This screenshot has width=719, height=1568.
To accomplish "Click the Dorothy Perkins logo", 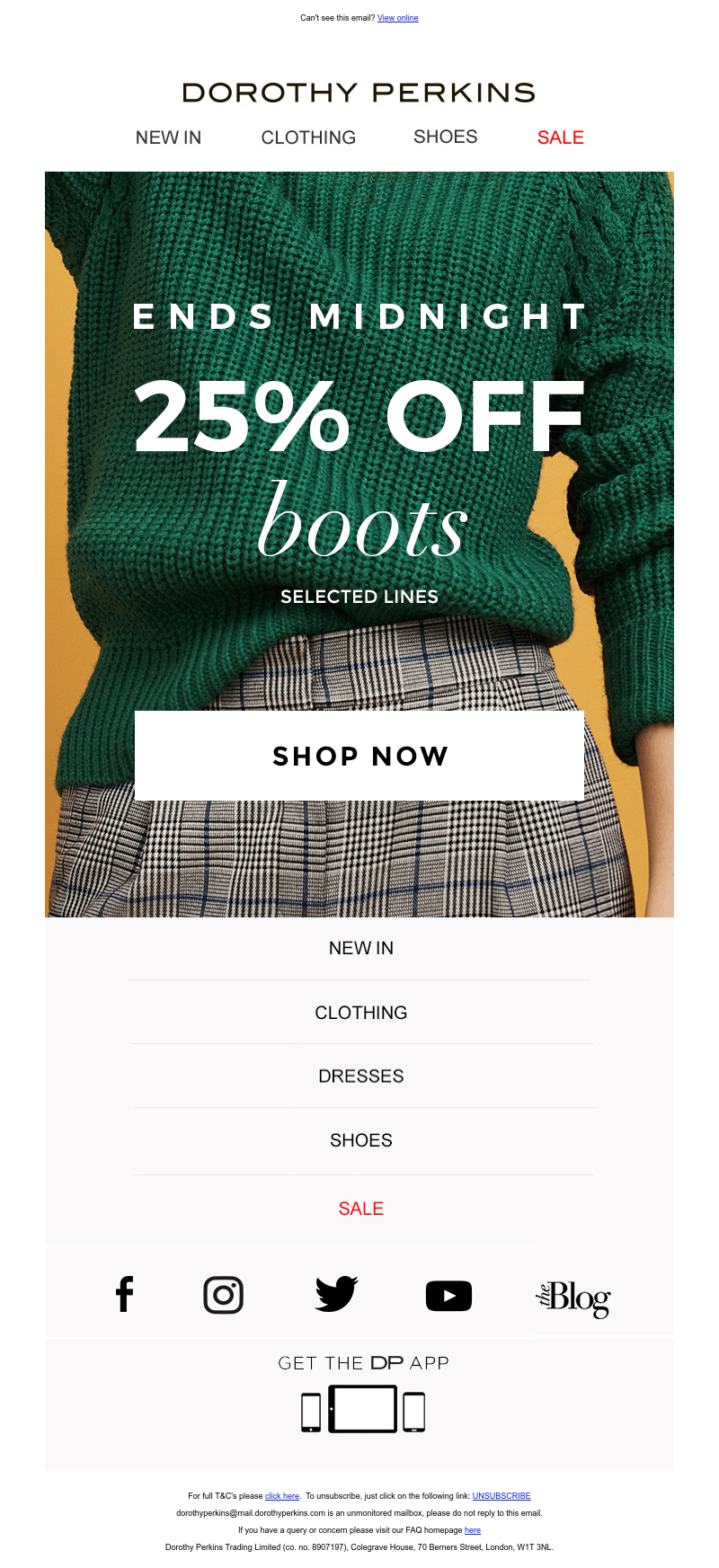I will [359, 93].
